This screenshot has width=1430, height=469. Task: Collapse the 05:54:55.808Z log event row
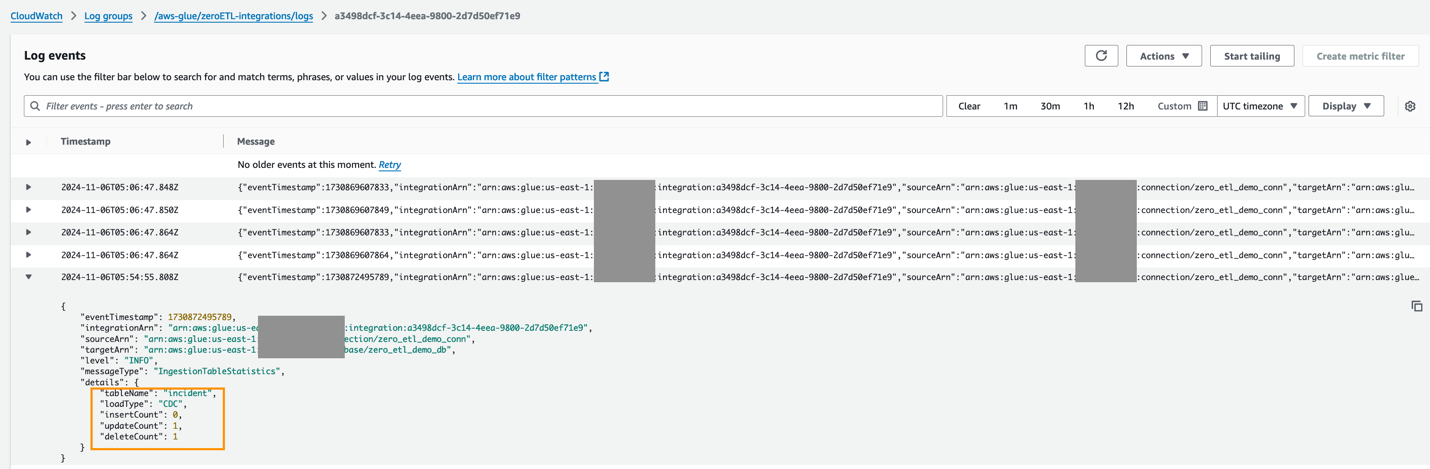(28, 277)
